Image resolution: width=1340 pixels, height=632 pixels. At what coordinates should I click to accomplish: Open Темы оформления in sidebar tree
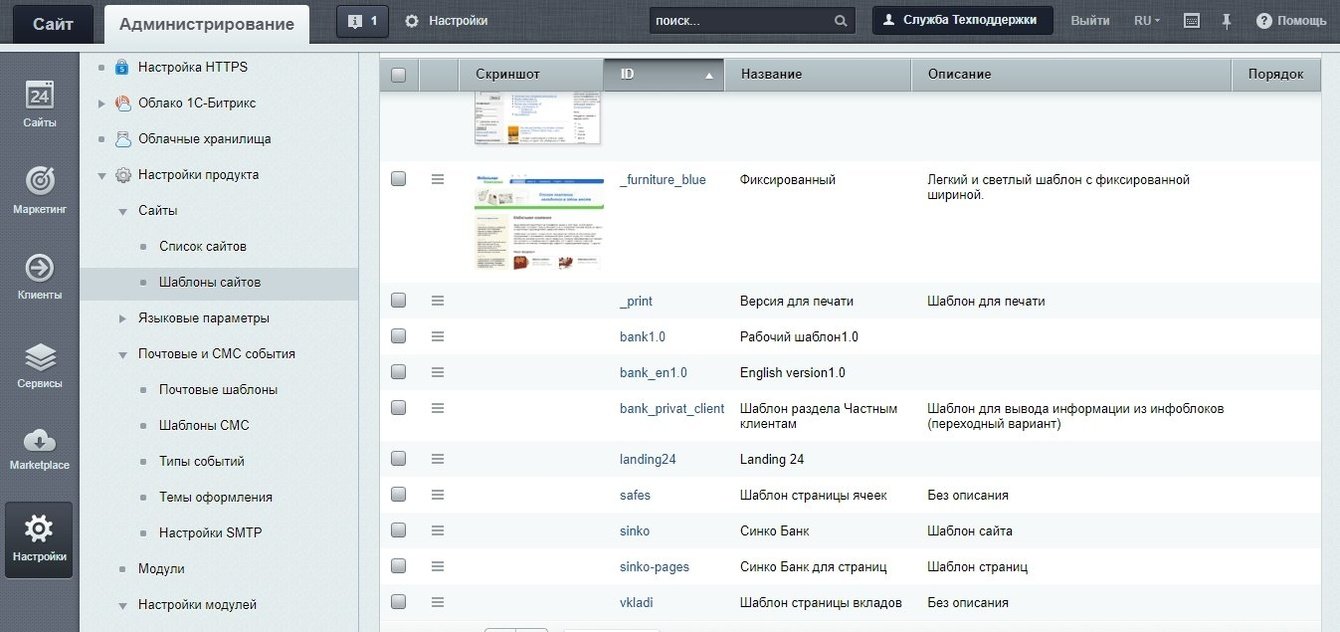[x=215, y=497]
